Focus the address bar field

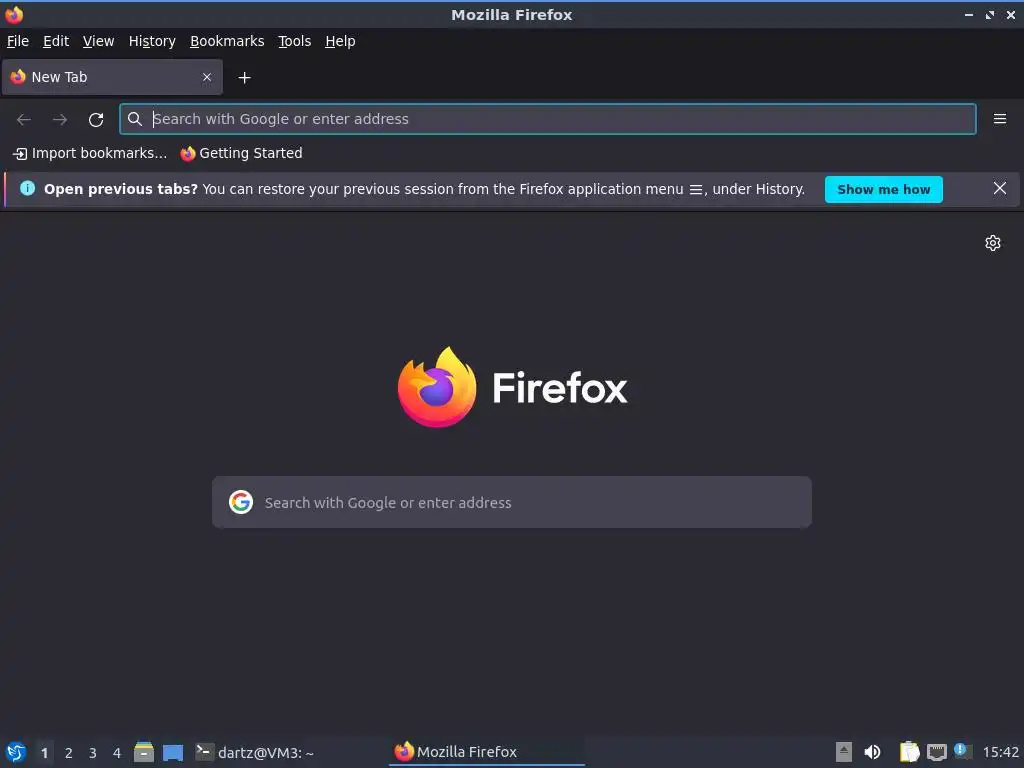(547, 119)
